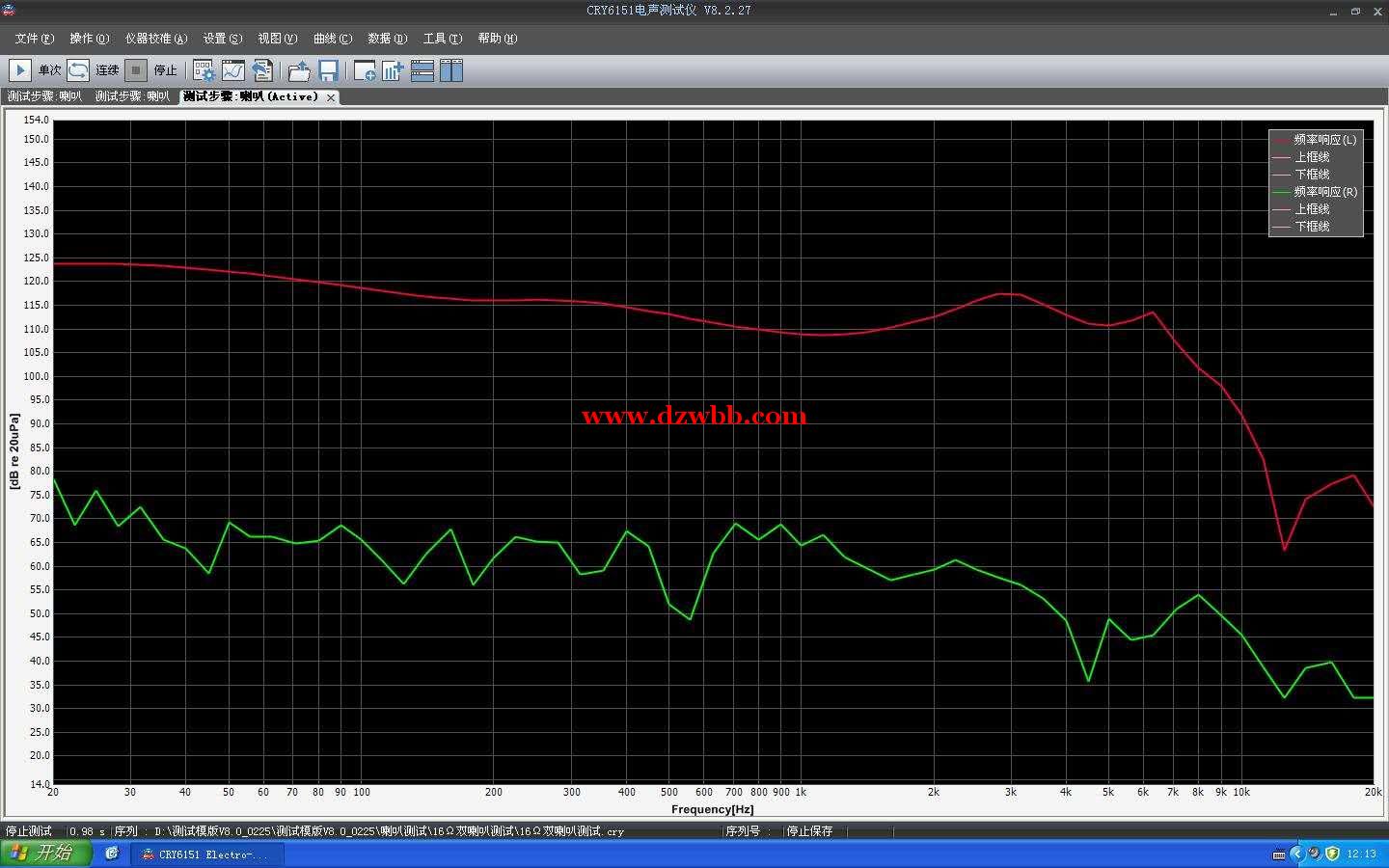Stop the test with the 停止 square icon
This screenshot has width=1389, height=868.
tap(136, 70)
